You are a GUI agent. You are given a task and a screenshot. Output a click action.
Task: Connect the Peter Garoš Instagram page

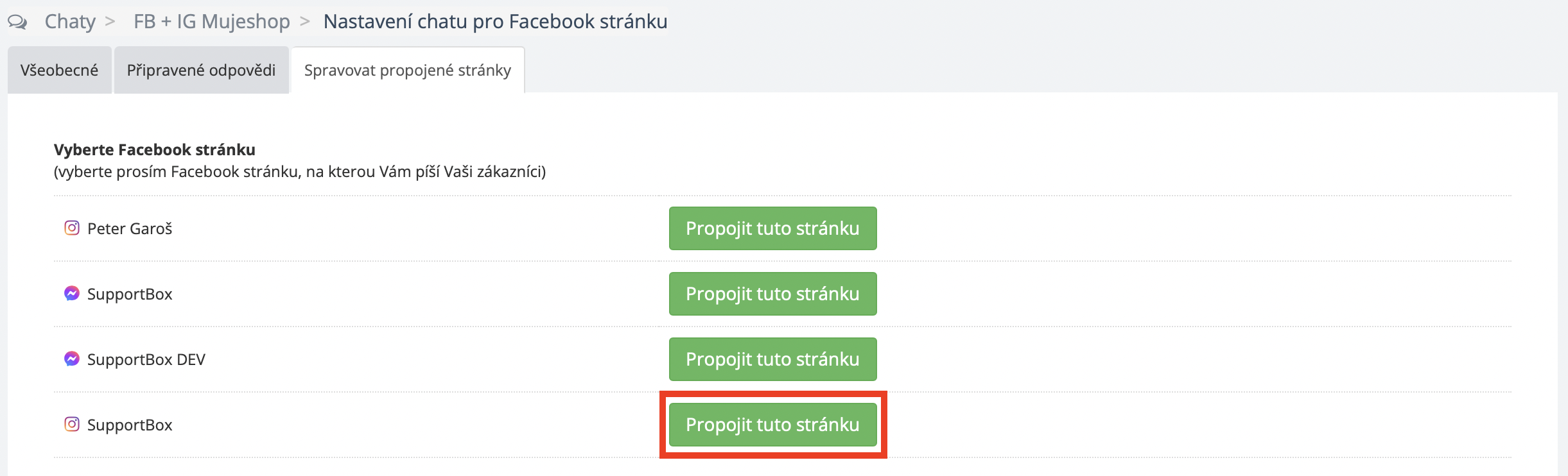click(x=772, y=228)
